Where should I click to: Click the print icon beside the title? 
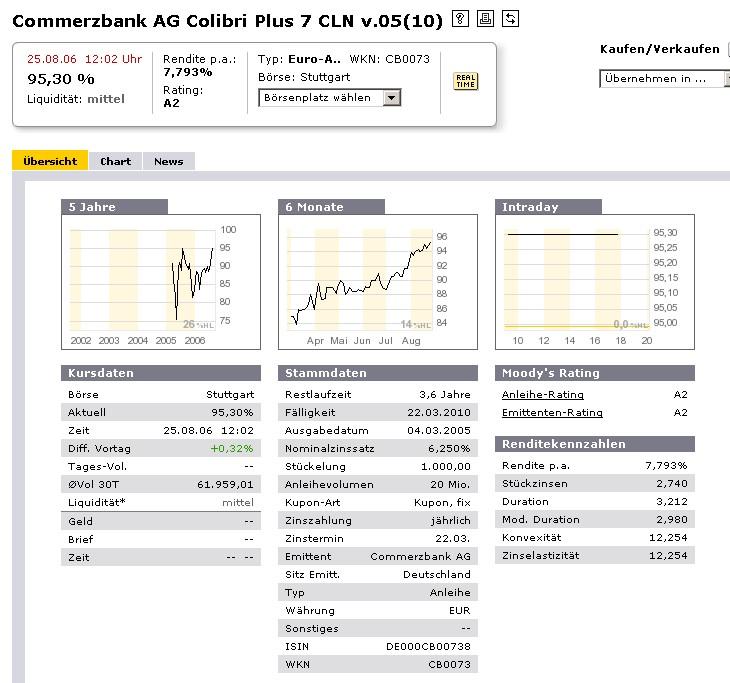(485, 19)
